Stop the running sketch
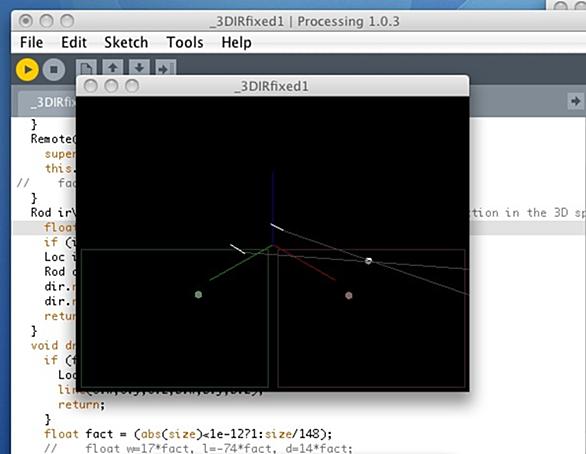The image size is (586, 454). [x=54, y=70]
